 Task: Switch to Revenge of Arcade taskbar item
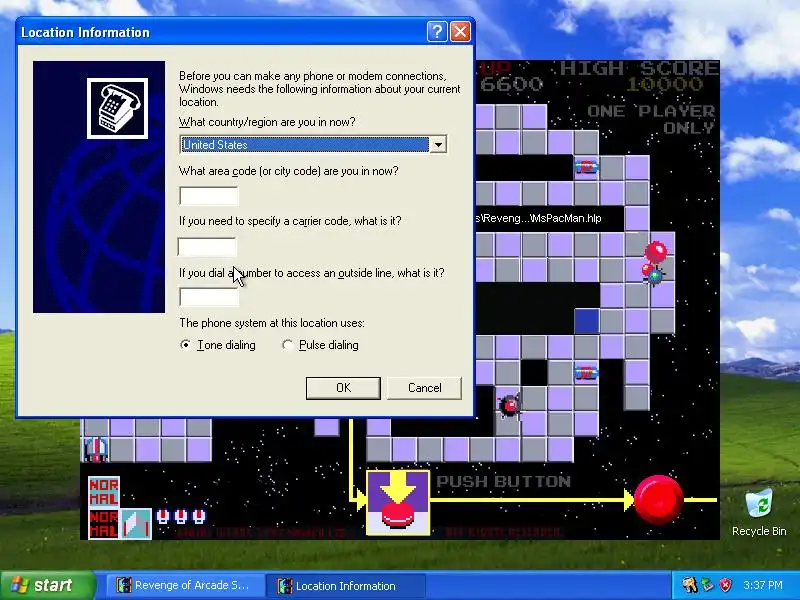[x=184, y=585]
